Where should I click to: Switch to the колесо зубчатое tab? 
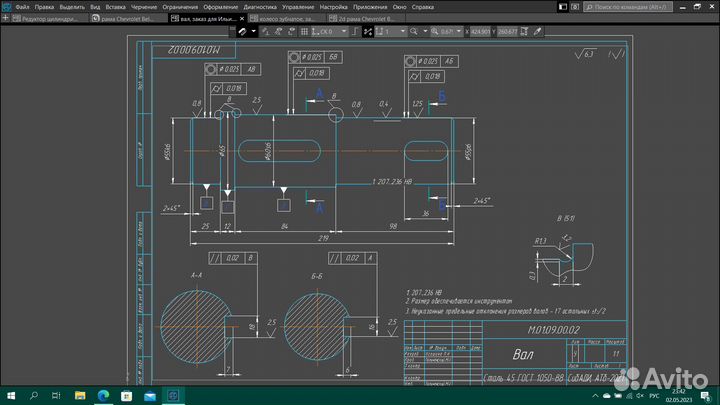point(287,18)
